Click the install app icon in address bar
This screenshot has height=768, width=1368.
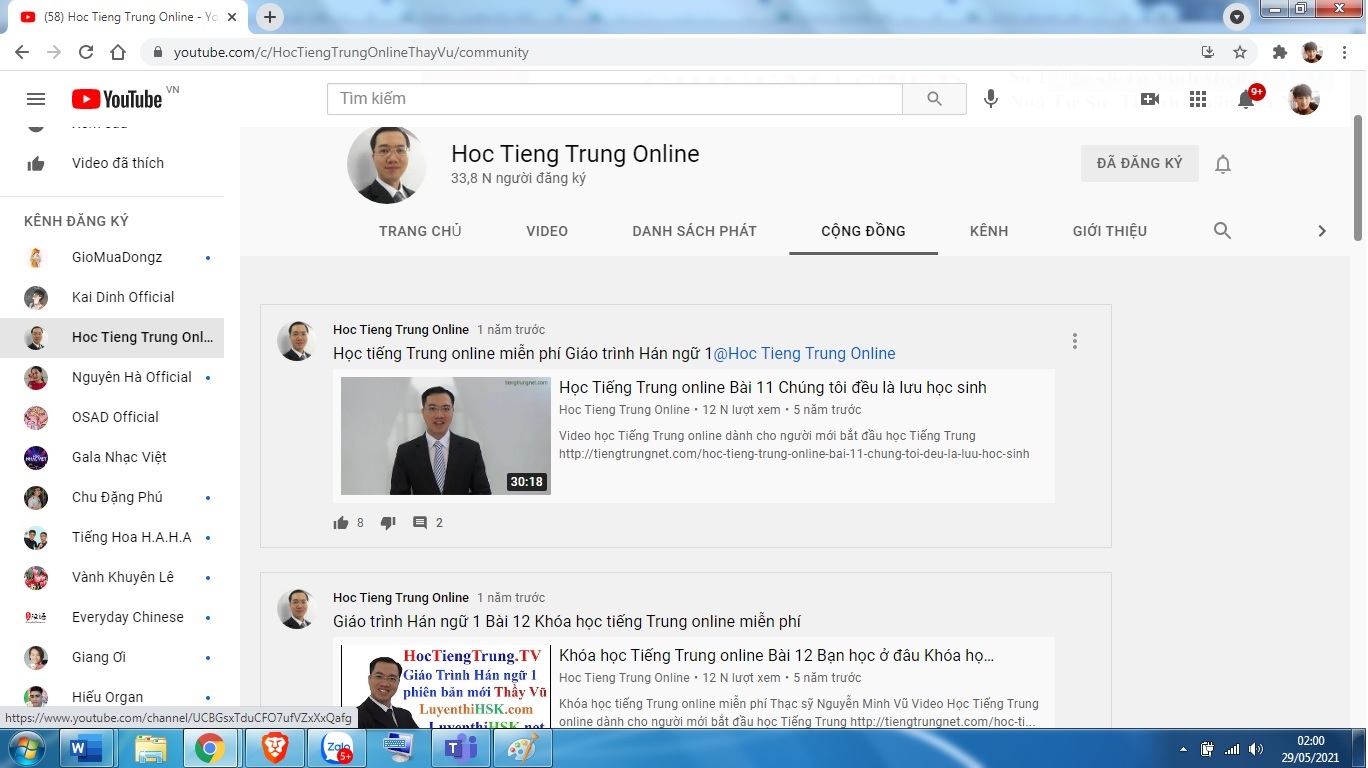coord(1208,52)
